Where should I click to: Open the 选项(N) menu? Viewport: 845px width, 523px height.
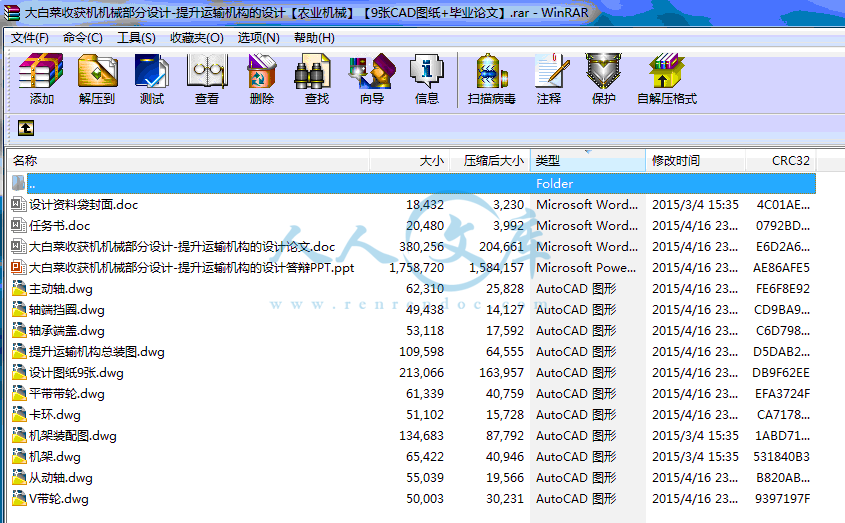point(259,38)
